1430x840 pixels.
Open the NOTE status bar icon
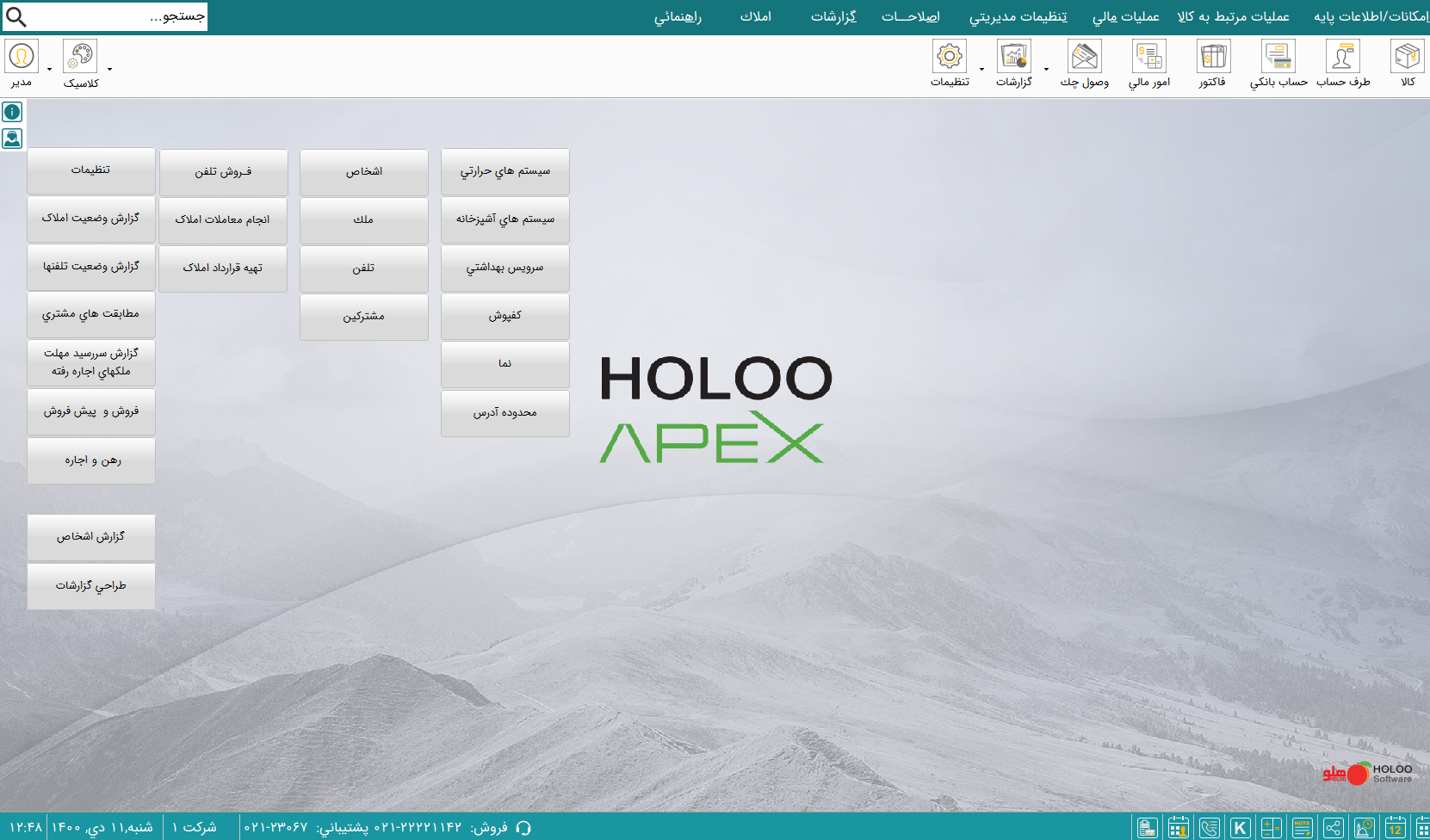point(1303,828)
